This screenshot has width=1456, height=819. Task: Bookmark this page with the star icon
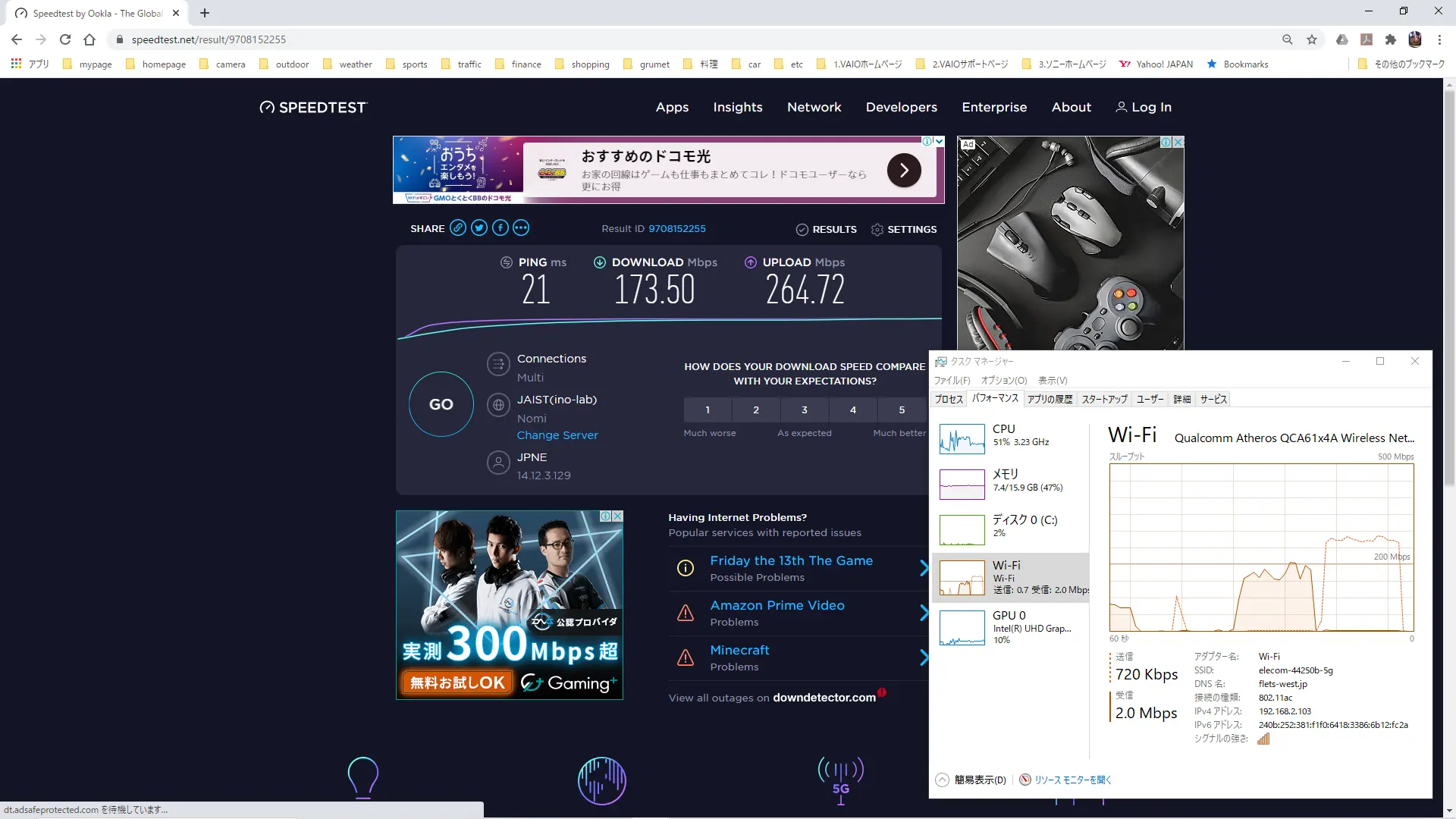coord(1312,39)
